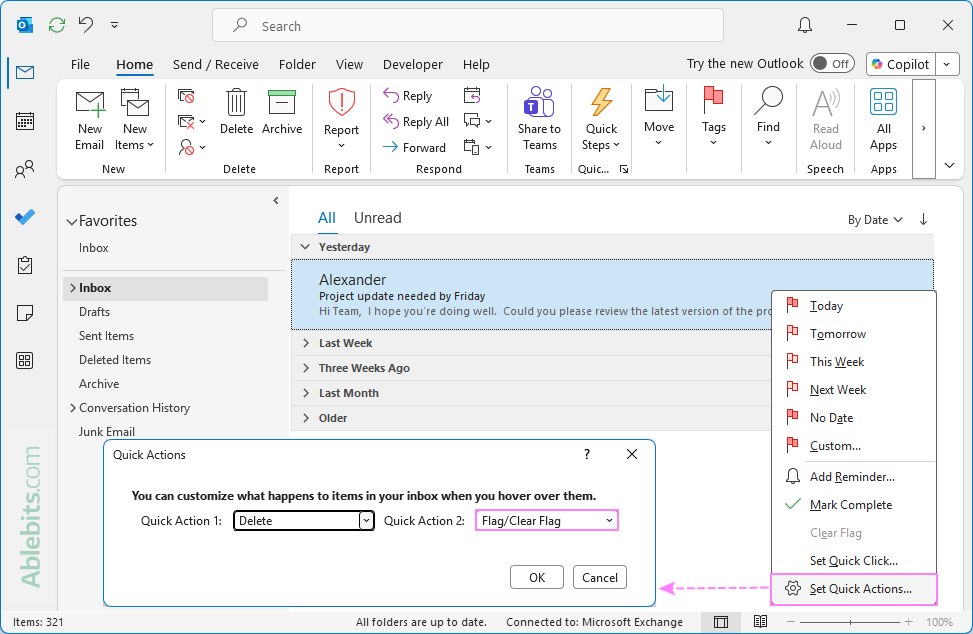Image resolution: width=973 pixels, height=634 pixels.
Task: Expand the Last Month group
Action: coord(305,393)
